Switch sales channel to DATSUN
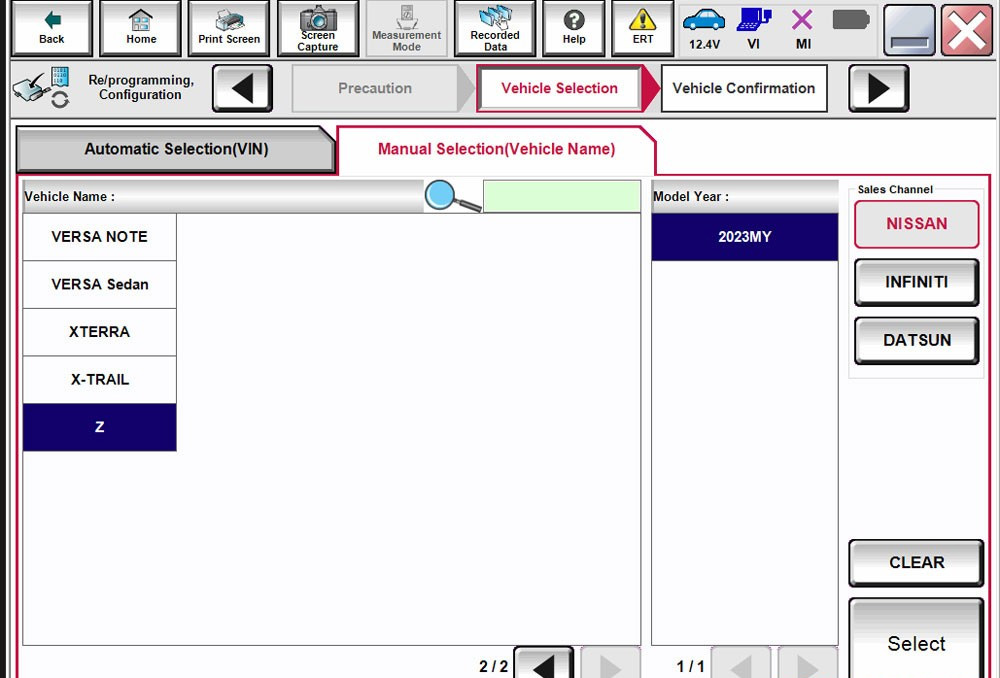The width and height of the screenshot is (1000, 678). tap(915, 340)
